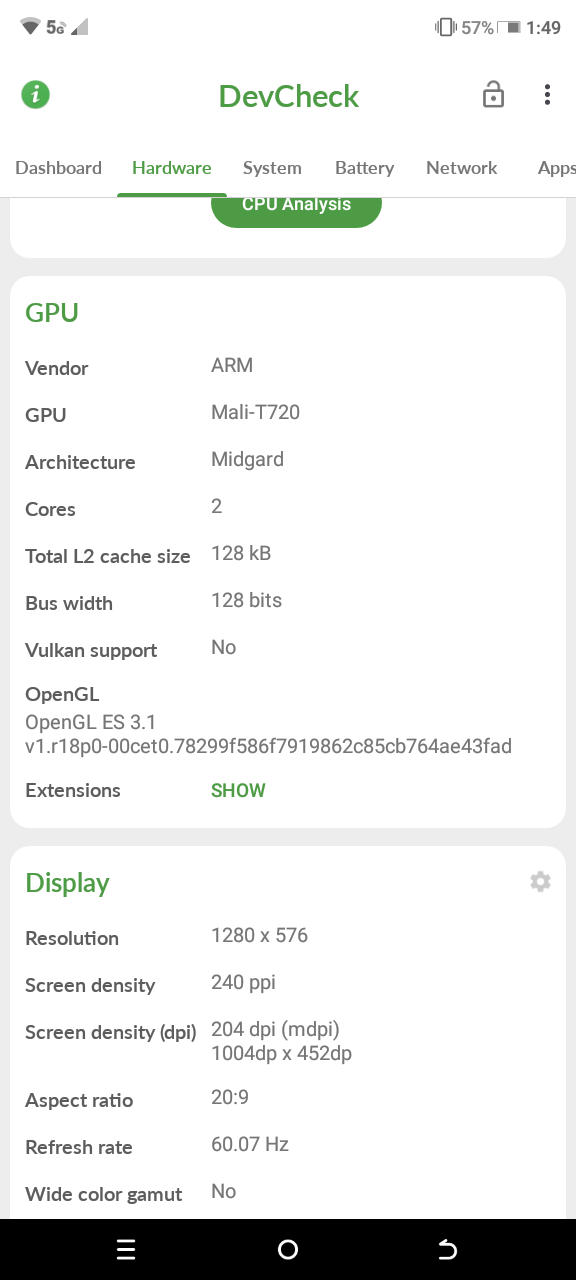This screenshot has height=1280, width=576.
Task: Tap the OpenGL version string
Action: click(x=268, y=734)
